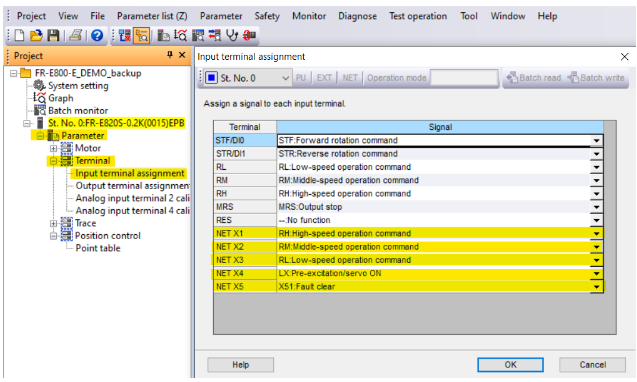Expand the Trace tree node

[x=53, y=223]
